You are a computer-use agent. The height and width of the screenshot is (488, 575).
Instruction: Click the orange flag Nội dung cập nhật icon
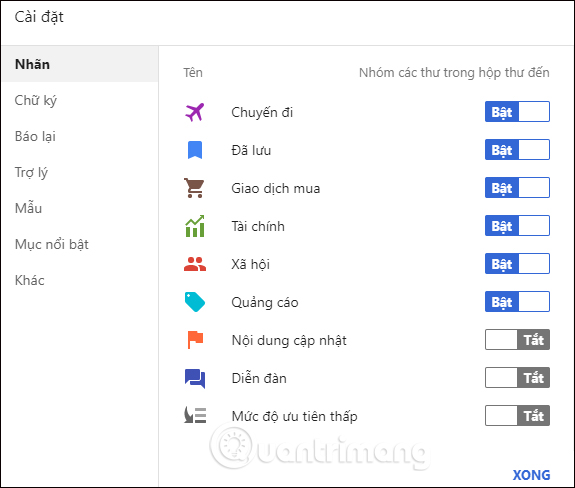pyautogui.click(x=195, y=340)
